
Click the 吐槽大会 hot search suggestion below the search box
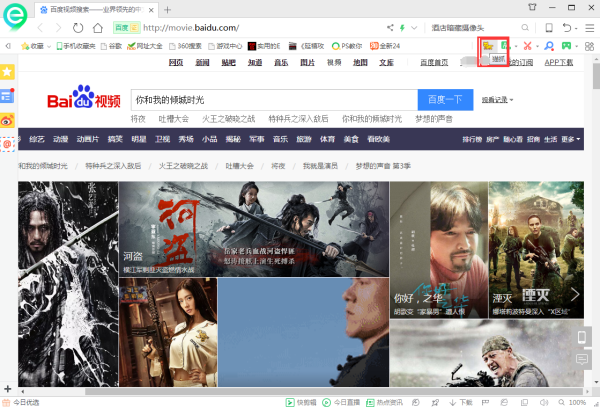[x=174, y=119]
